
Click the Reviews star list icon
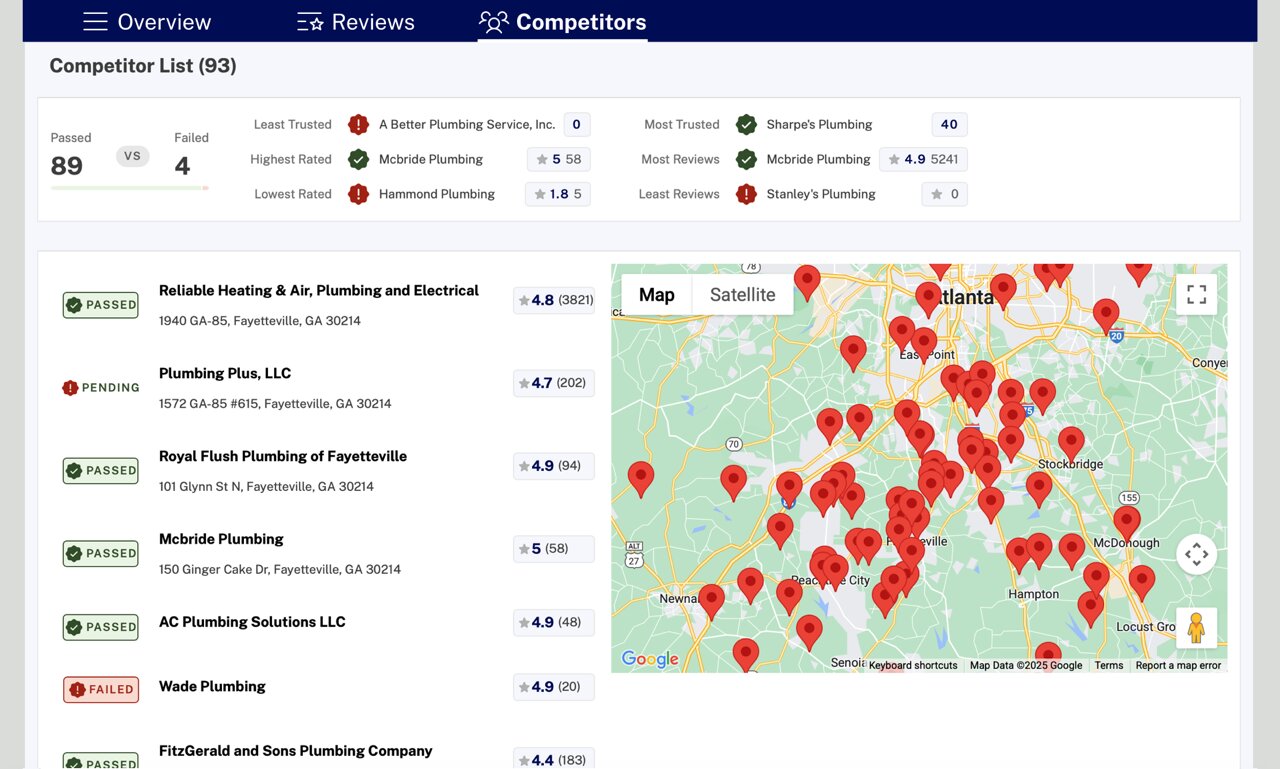[x=310, y=22]
